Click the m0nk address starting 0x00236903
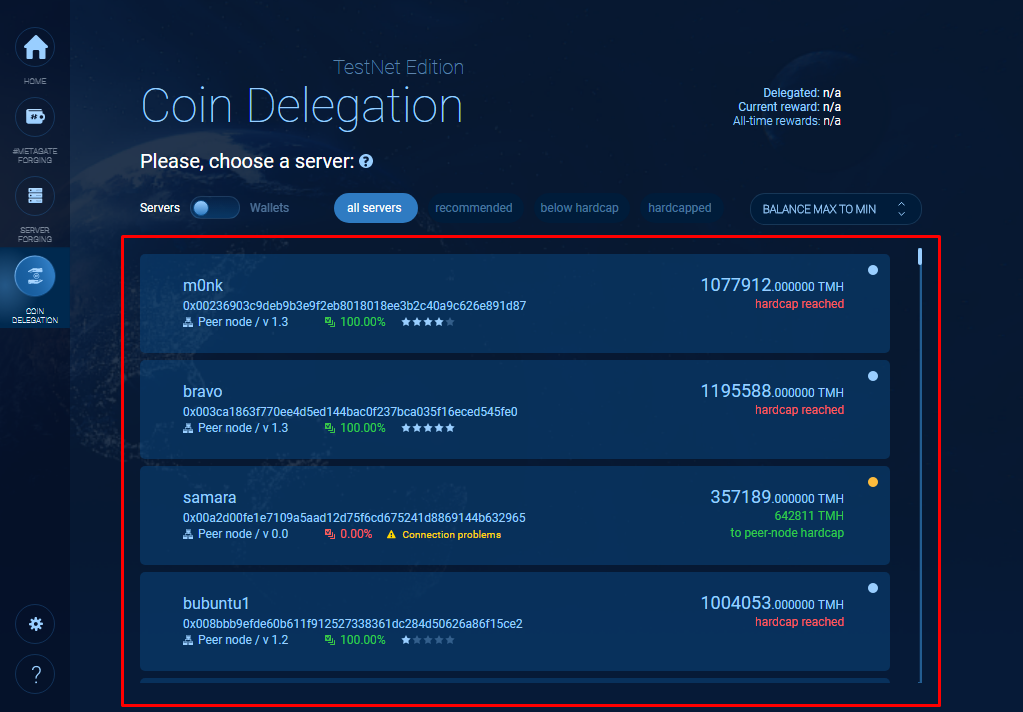1023x712 pixels. click(354, 305)
